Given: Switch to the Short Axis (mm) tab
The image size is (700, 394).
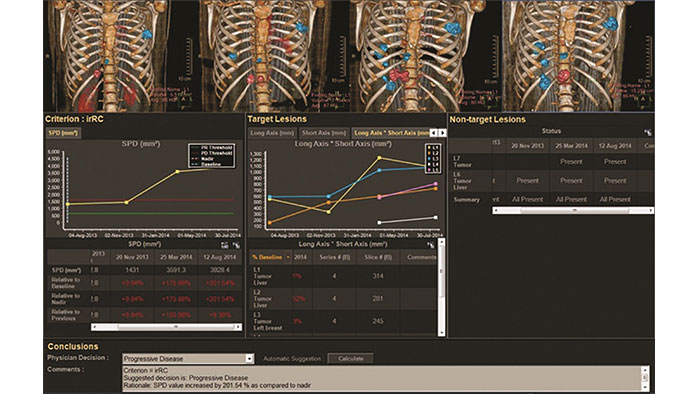Looking at the screenshot, I should point(324,133).
